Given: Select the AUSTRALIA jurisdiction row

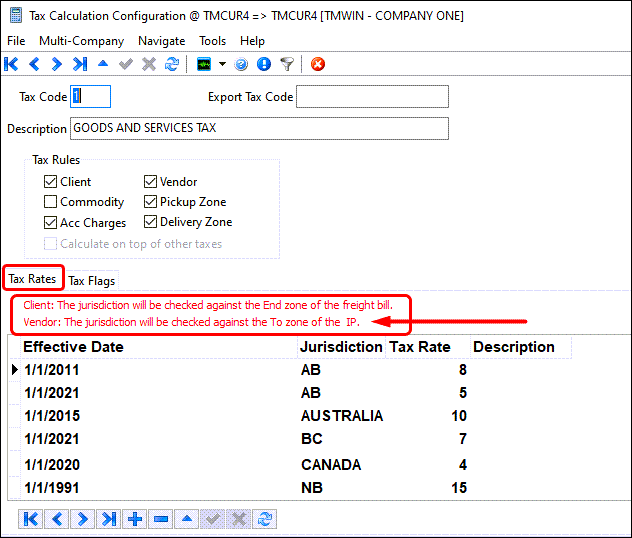Looking at the screenshot, I should pyautogui.click(x=341, y=416).
